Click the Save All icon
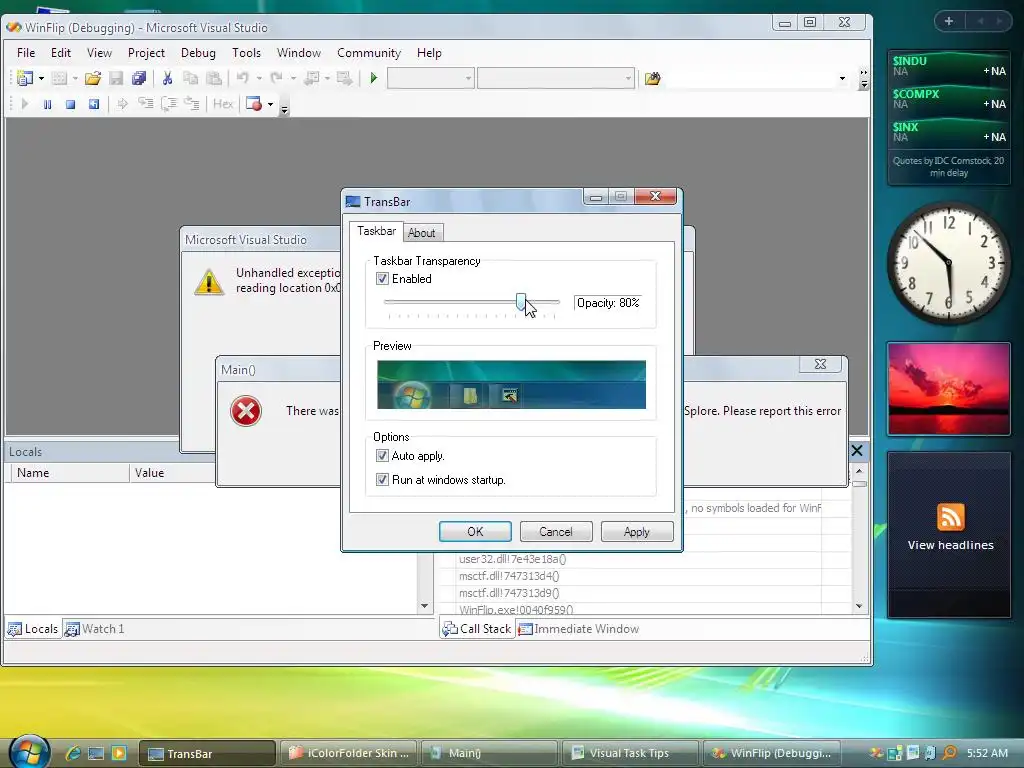1024x768 pixels. (139, 78)
